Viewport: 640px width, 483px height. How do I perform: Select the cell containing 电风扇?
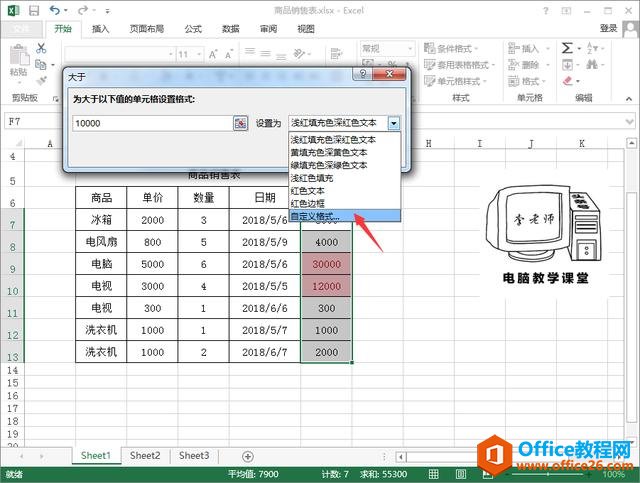101,242
